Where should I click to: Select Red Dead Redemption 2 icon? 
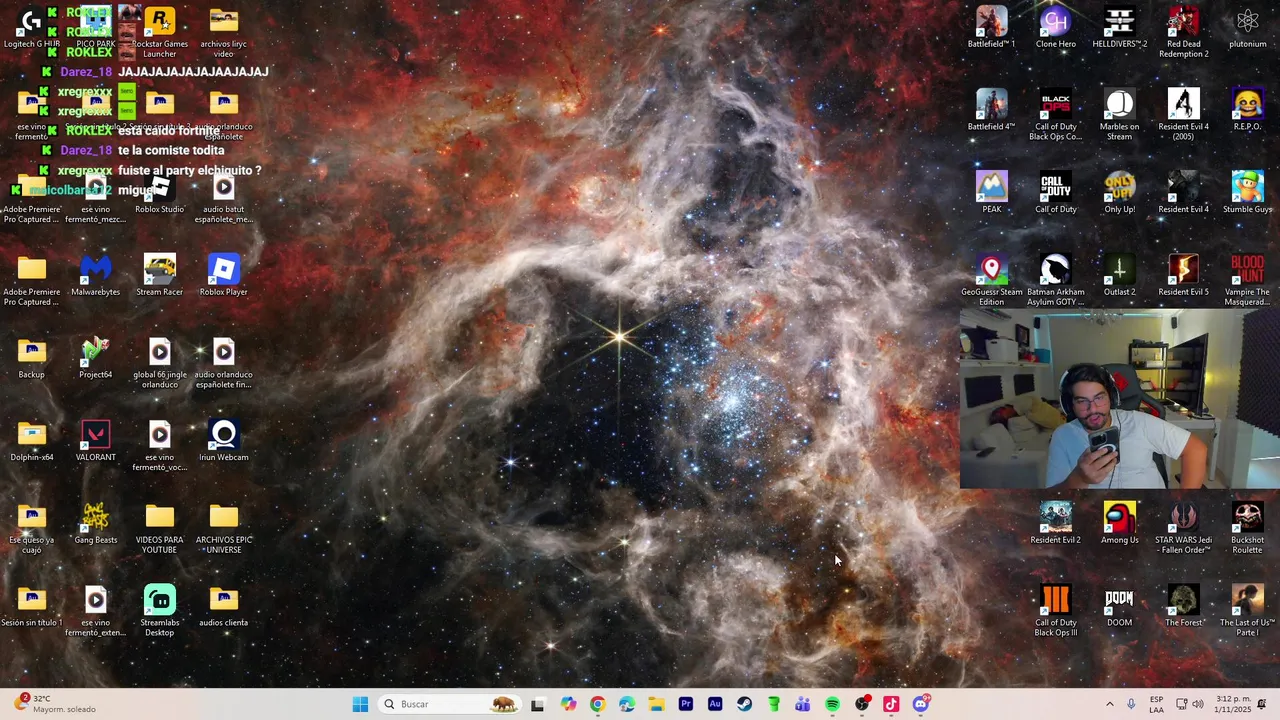pyautogui.click(x=1183, y=32)
